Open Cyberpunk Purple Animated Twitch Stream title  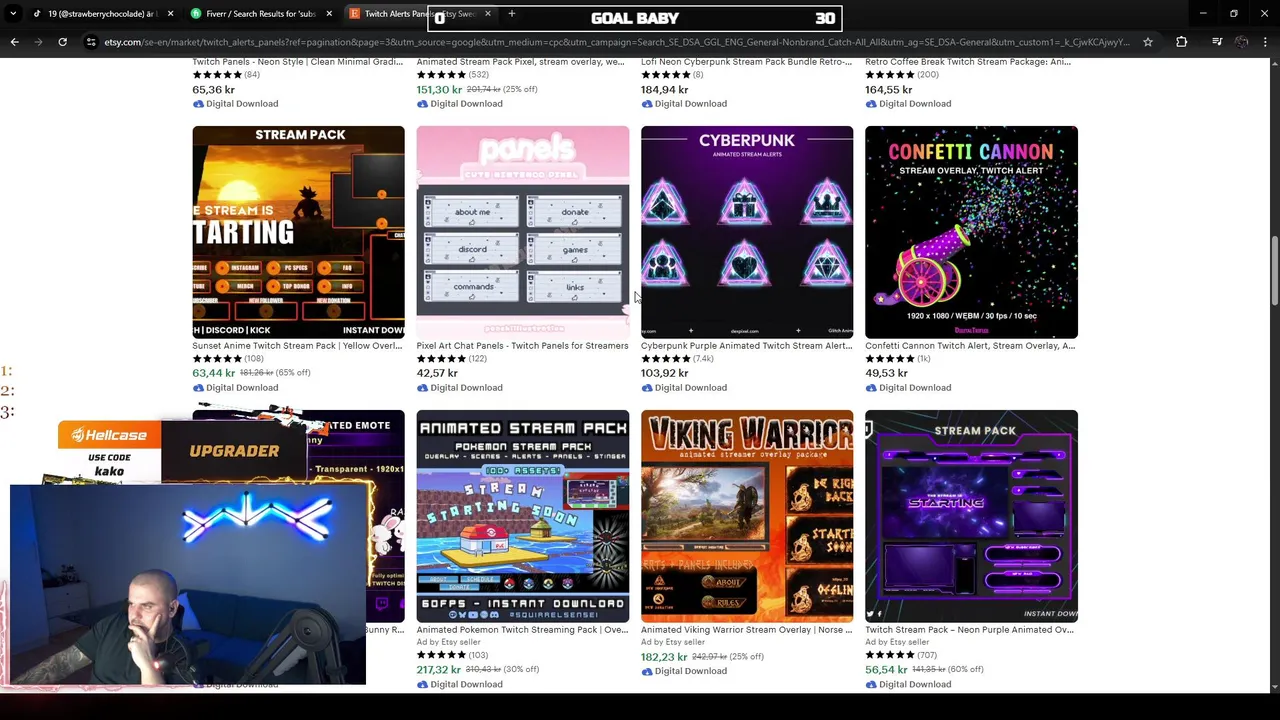click(x=746, y=346)
